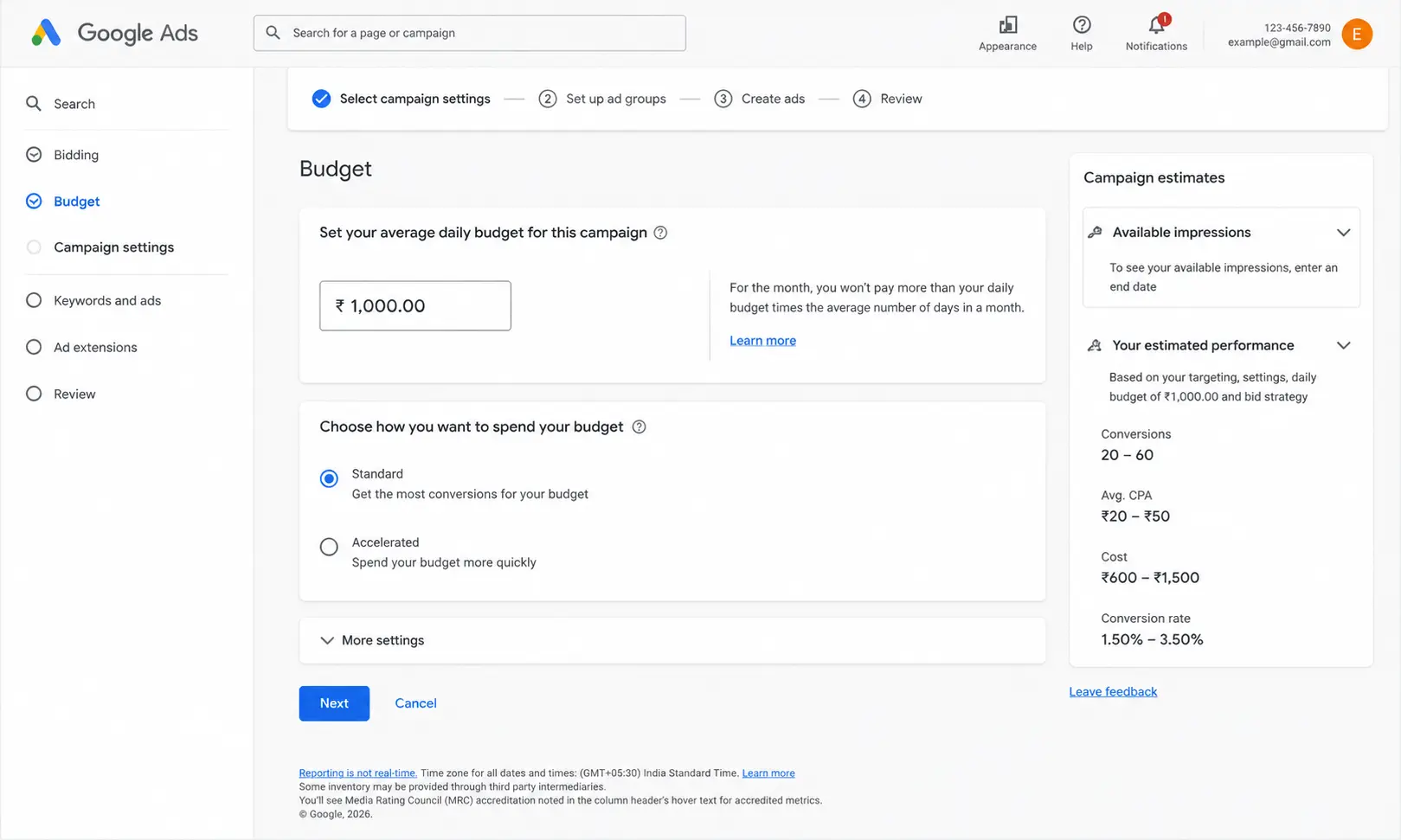Click the sidebar Search magnifier icon
The width and height of the screenshot is (1401, 840).
tap(34, 104)
